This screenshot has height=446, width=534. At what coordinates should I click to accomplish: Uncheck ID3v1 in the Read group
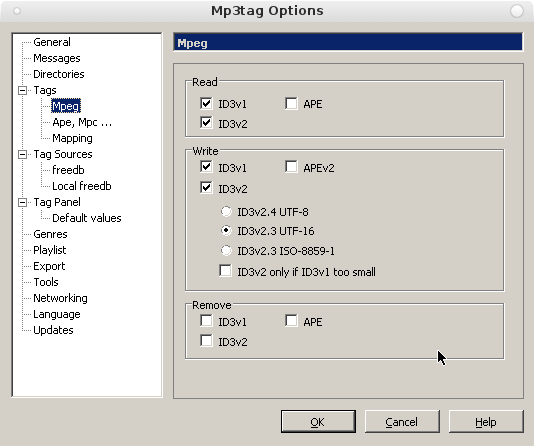(x=206, y=103)
